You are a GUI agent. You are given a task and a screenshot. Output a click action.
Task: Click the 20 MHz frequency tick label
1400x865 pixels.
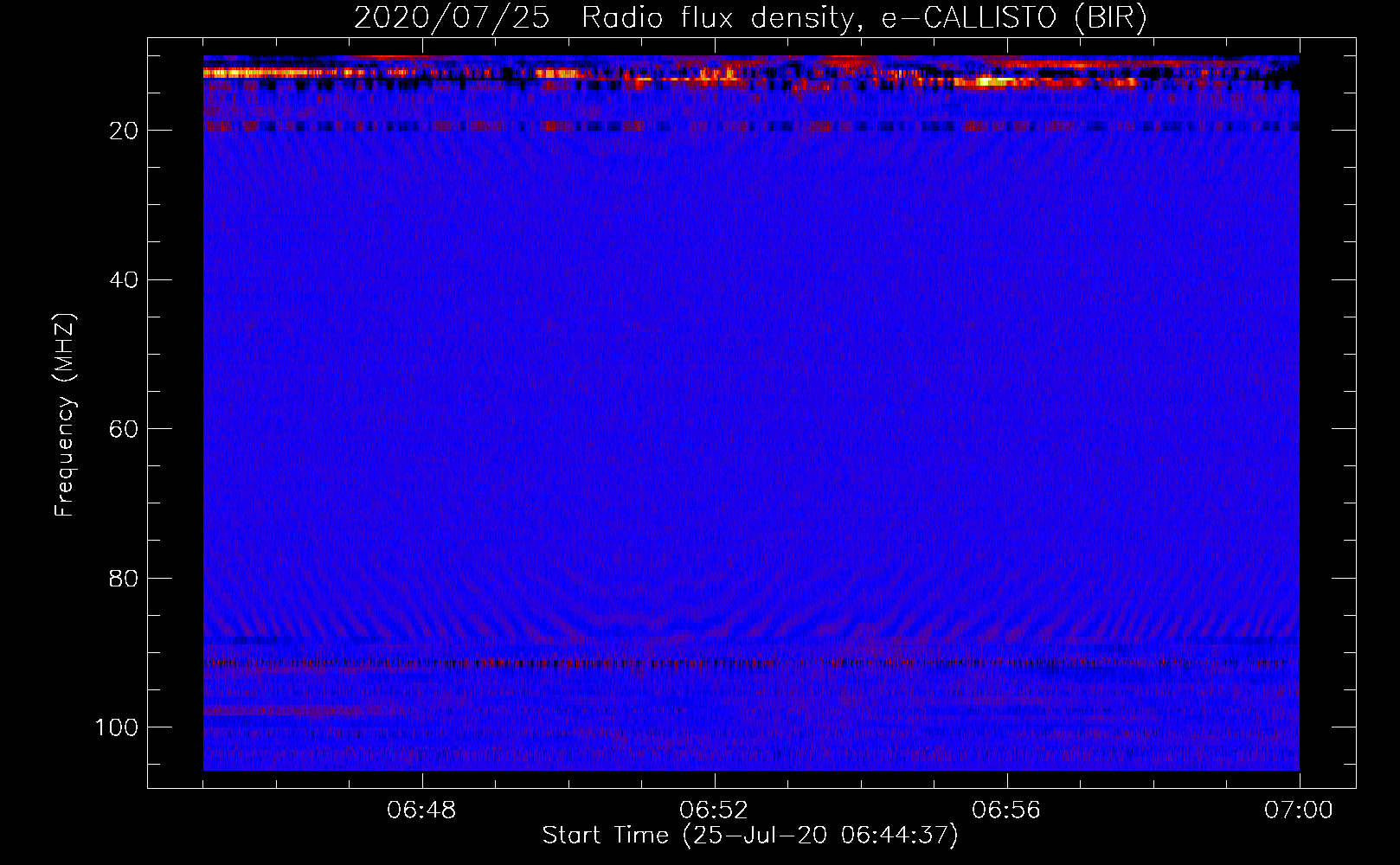coord(125,131)
